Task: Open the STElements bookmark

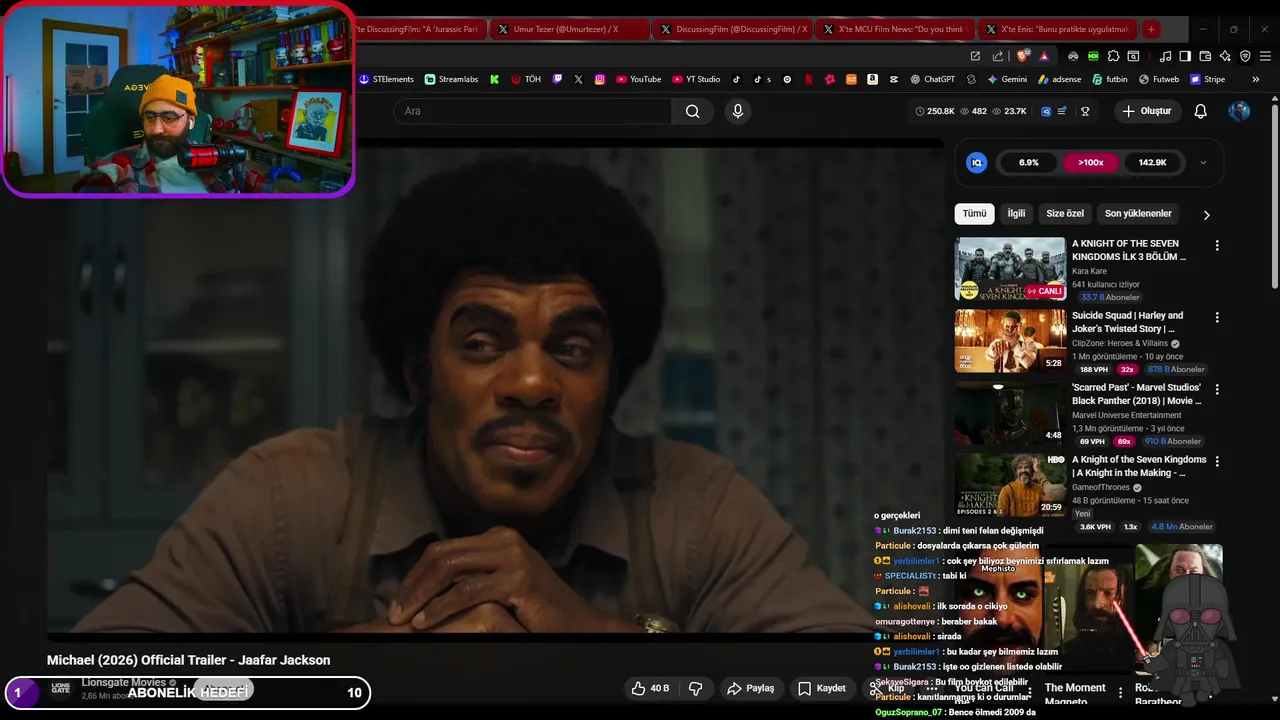Action: (x=386, y=79)
